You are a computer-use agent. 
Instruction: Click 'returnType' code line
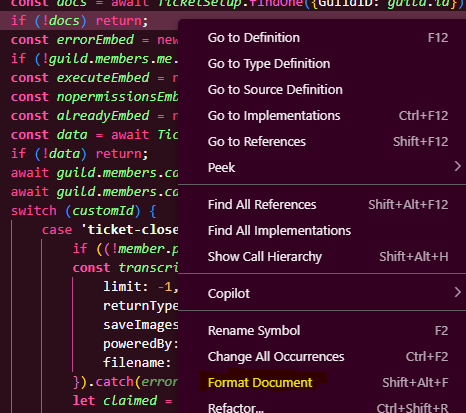coord(141,306)
